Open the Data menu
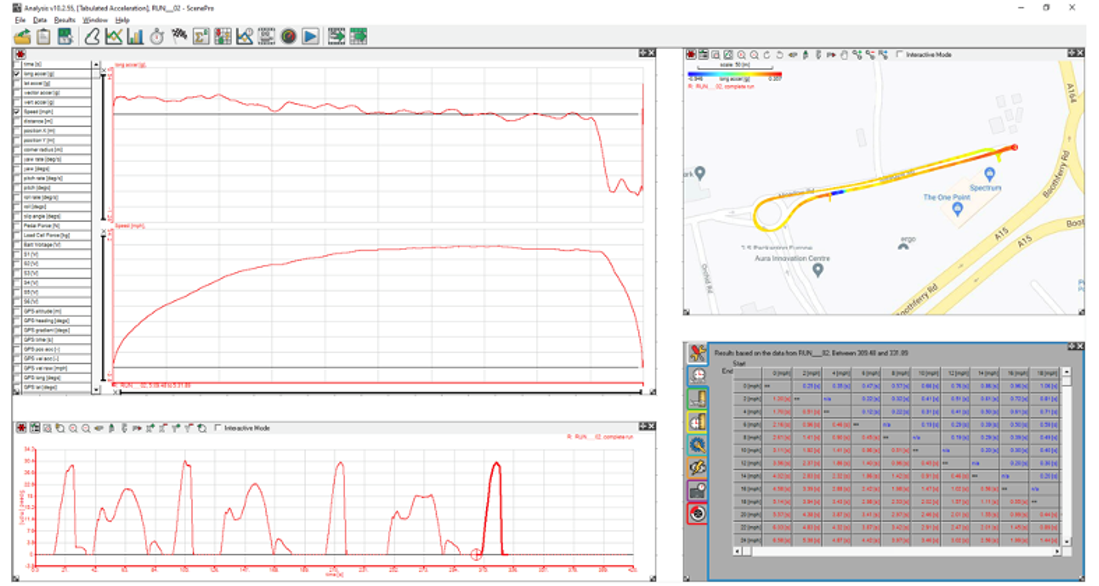The height and width of the screenshot is (586, 1099). click(x=40, y=20)
